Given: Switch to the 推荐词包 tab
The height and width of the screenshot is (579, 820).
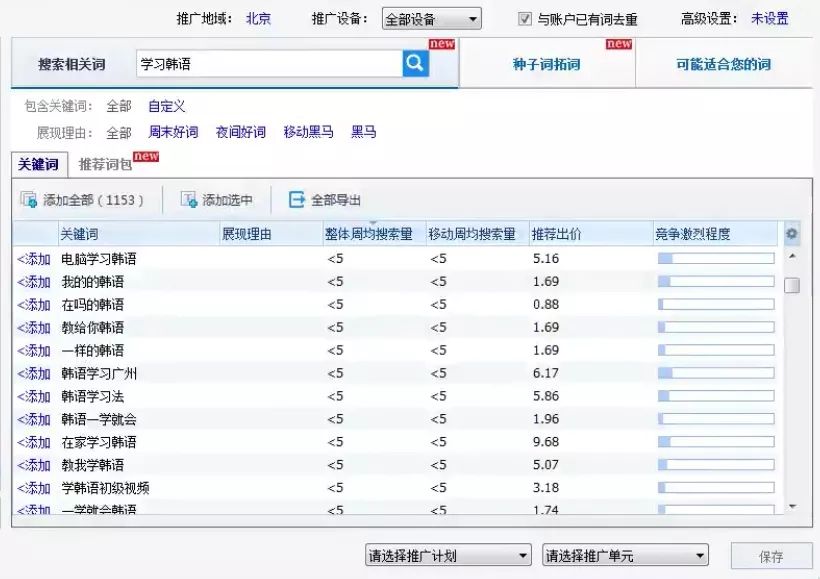Looking at the screenshot, I should (105, 164).
